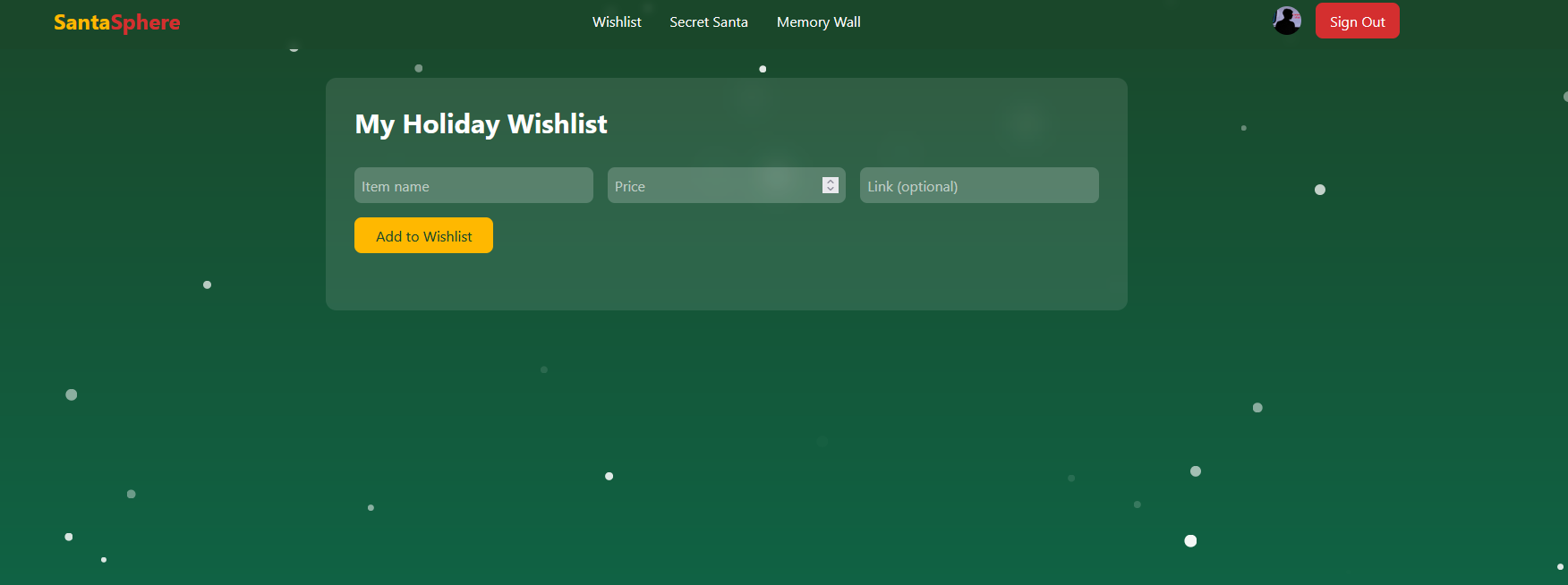Decrease price with the down arrow
The height and width of the screenshot is (585, 1568).
coord(831,189)
